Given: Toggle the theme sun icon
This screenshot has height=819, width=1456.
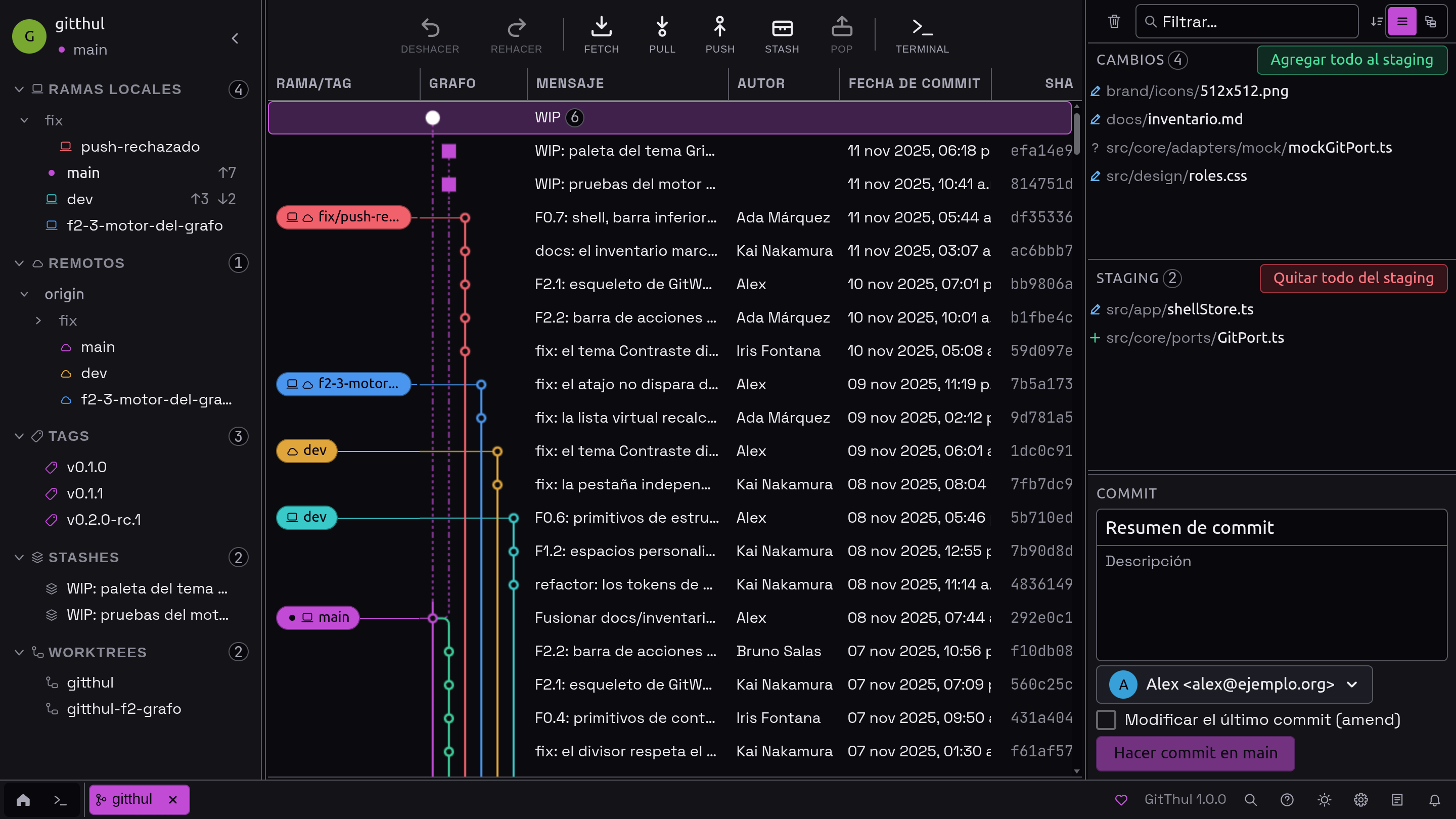Looking at the screenshot, I should [x=1324, y=800].
